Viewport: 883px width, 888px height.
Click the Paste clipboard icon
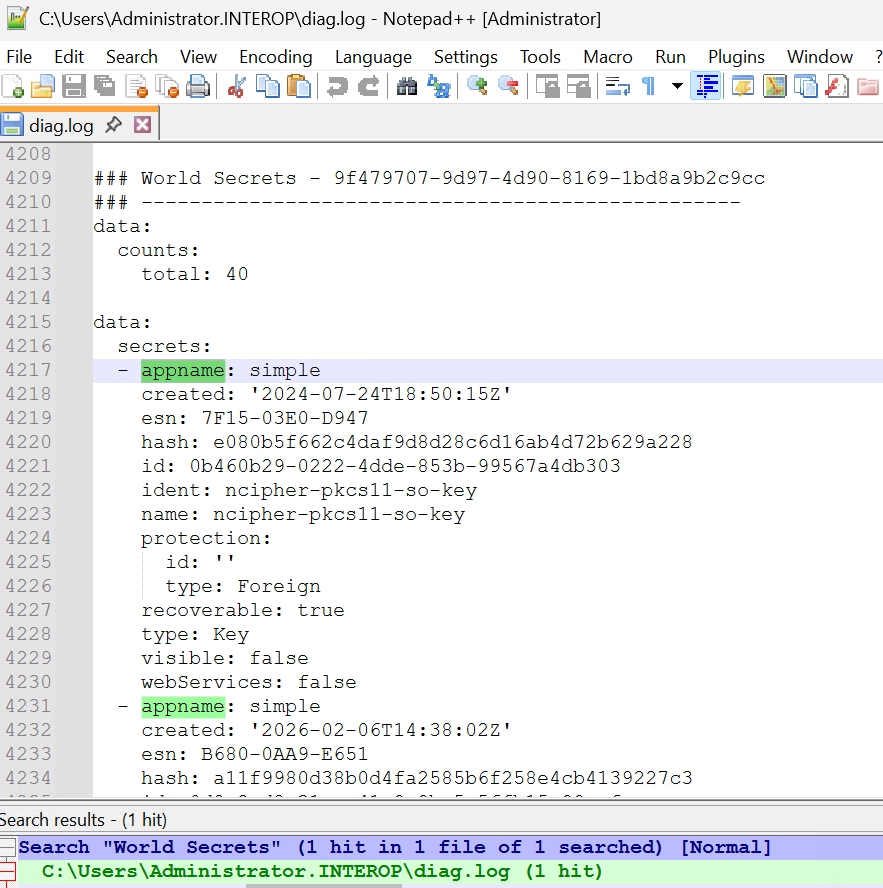pyautogui.click(x=299, y=87)
